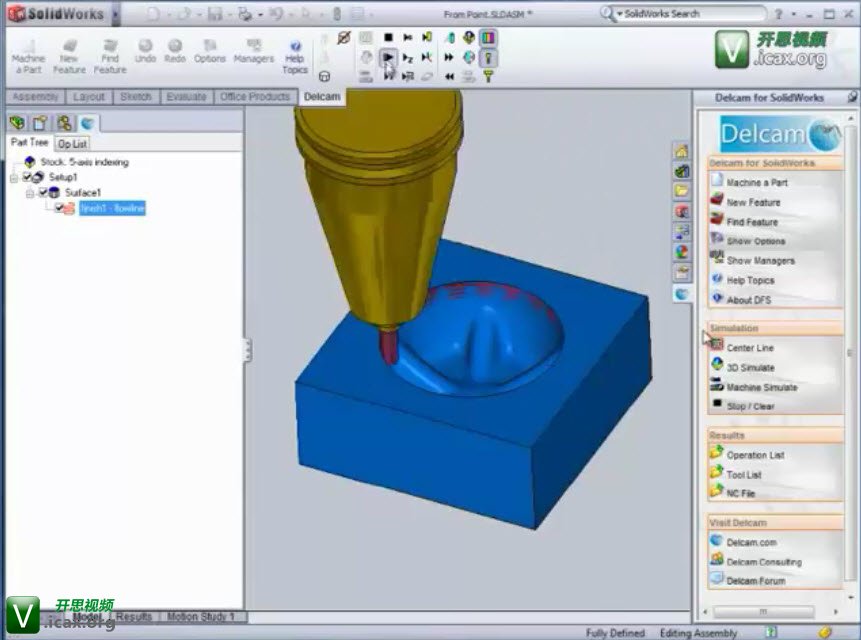Click the play-to-next-operation green icon
The width and height of the screenshot is (861, 640).
point(427,37)
